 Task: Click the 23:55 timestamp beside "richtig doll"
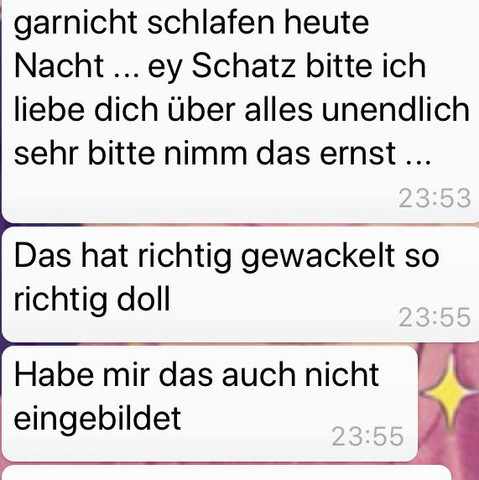click(435, 317)
